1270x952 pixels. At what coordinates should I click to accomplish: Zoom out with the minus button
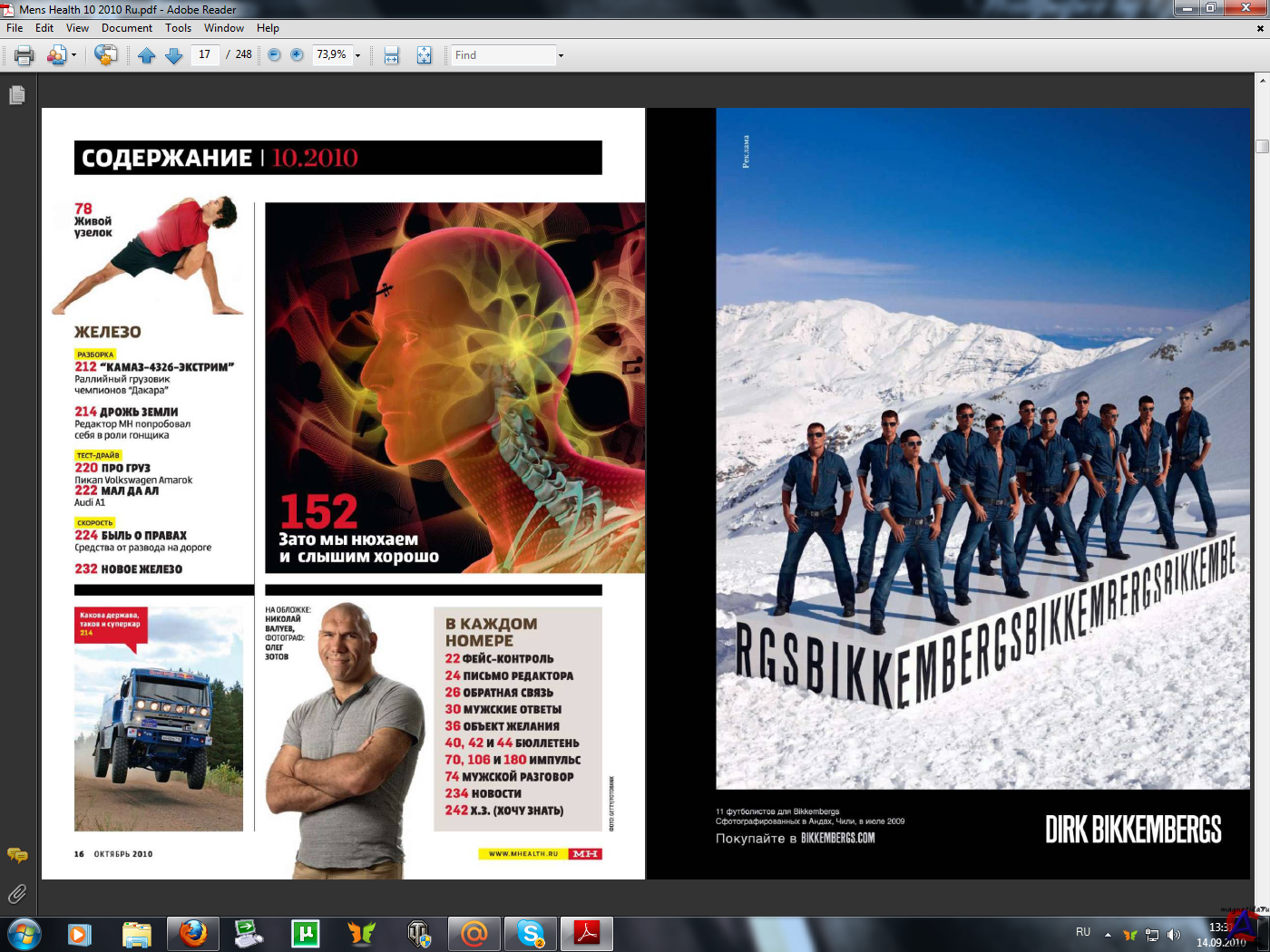tap(274, 55)
